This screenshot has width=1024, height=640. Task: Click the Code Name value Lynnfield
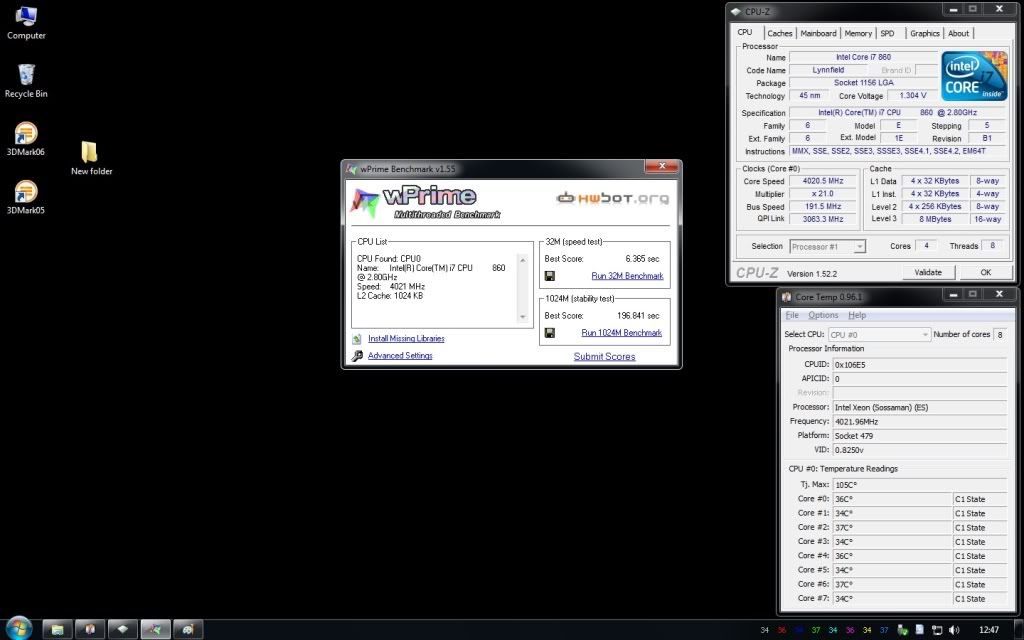point(828,70)
